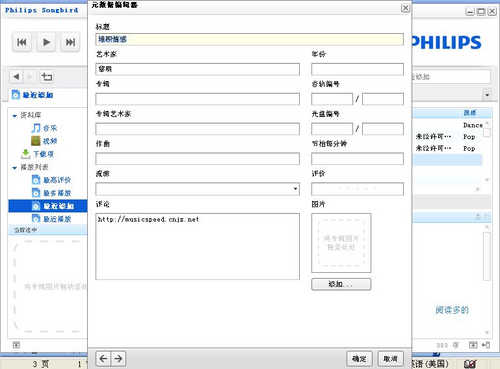The width and height of the screenshot is (500, 369).
Task: Select the first Pop genre row in the track list
Action: pyautogui.click(x=447, y=137)
